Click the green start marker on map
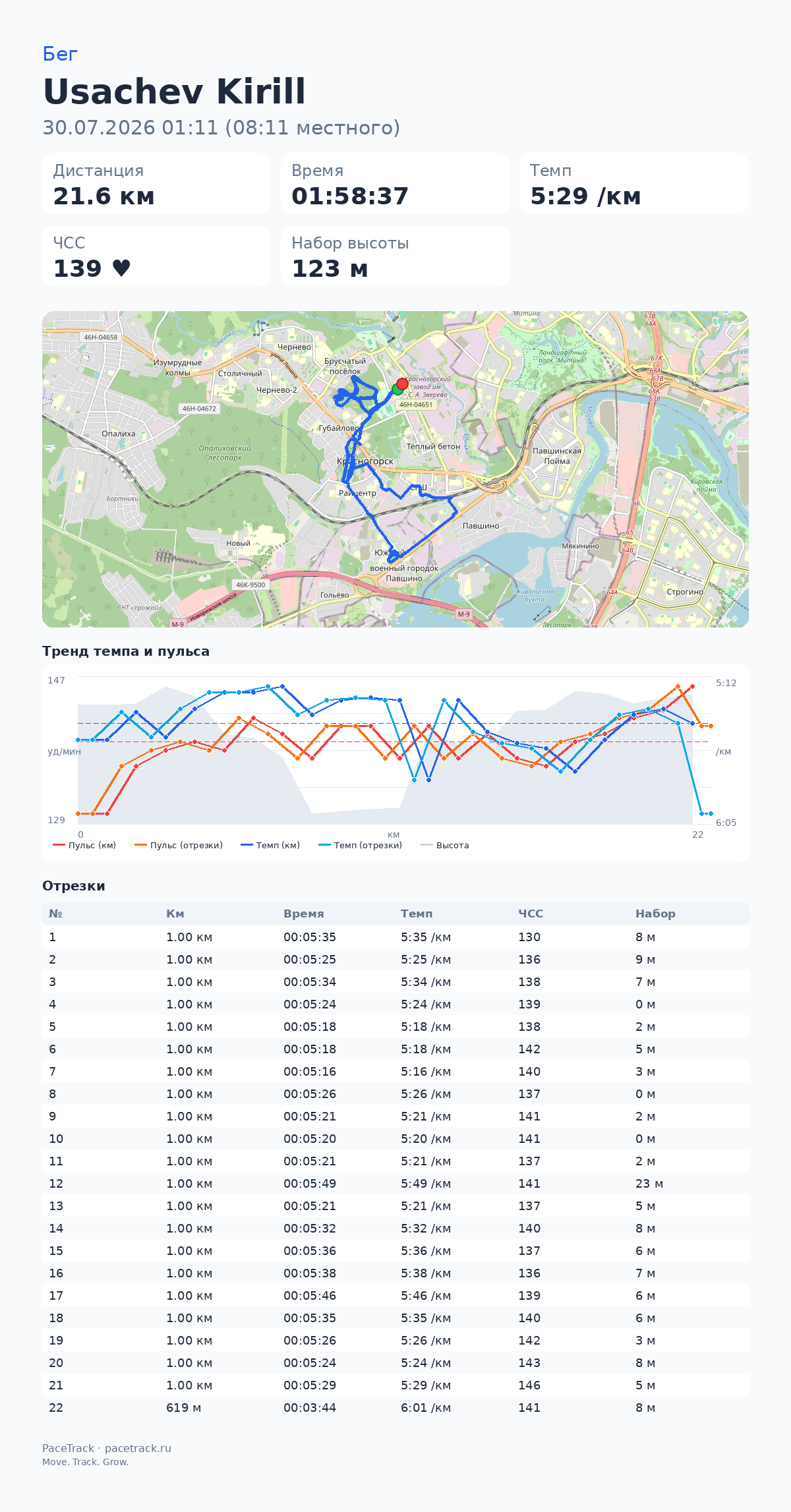This screenshot has width=791, height=1512. pyautogui.click(x=397, y=389)
